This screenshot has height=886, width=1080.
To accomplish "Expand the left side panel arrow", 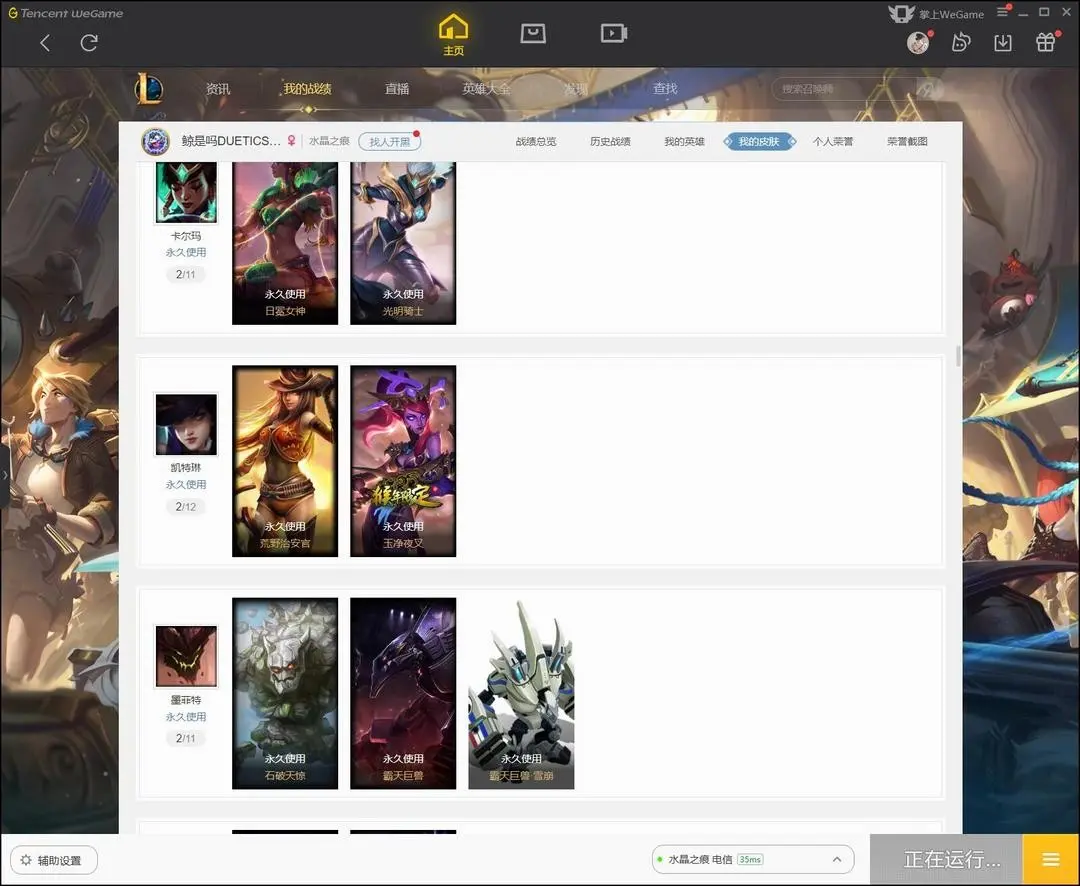I will pyautogui.click(x=5, y=475).
